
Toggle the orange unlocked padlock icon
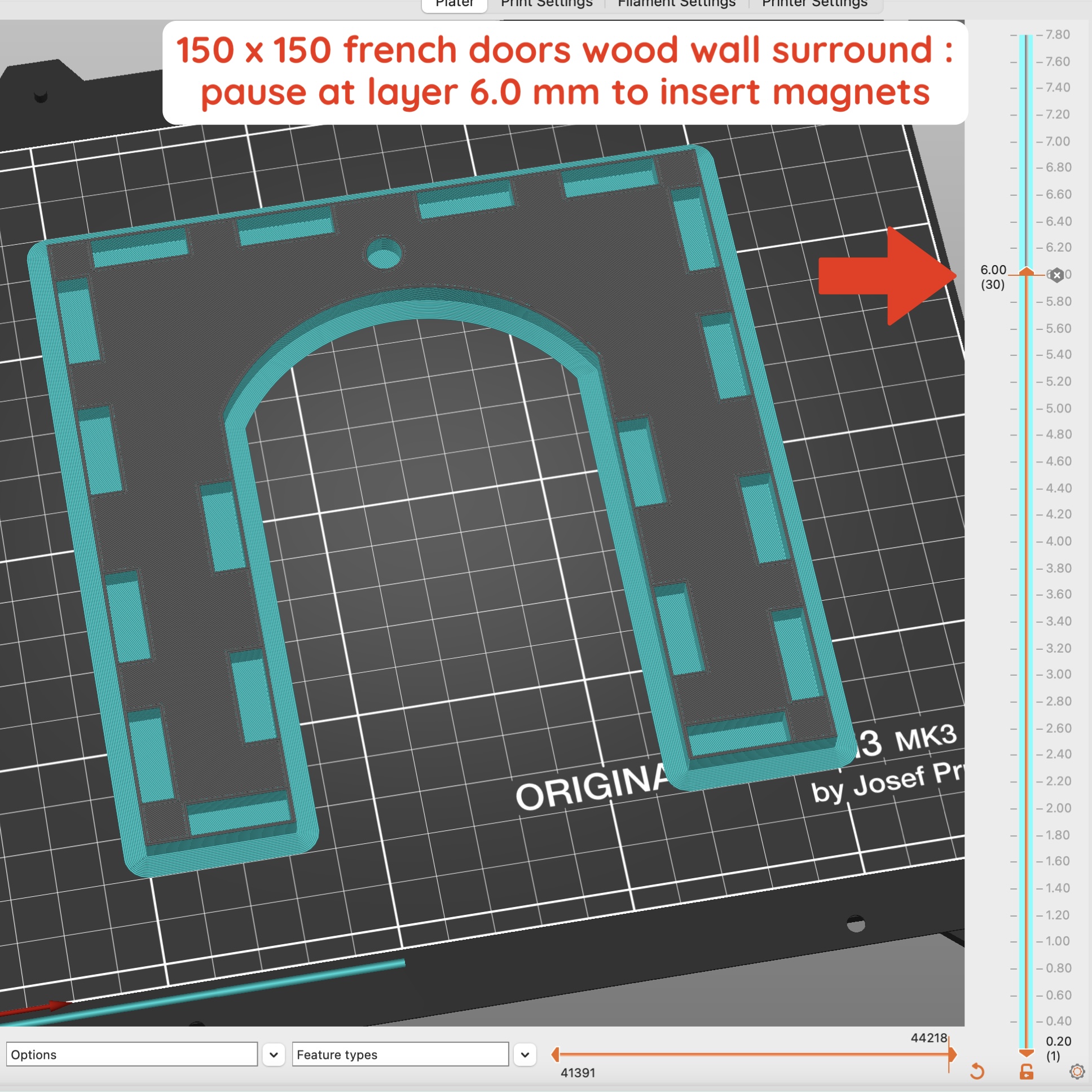coord(1027,1071)
